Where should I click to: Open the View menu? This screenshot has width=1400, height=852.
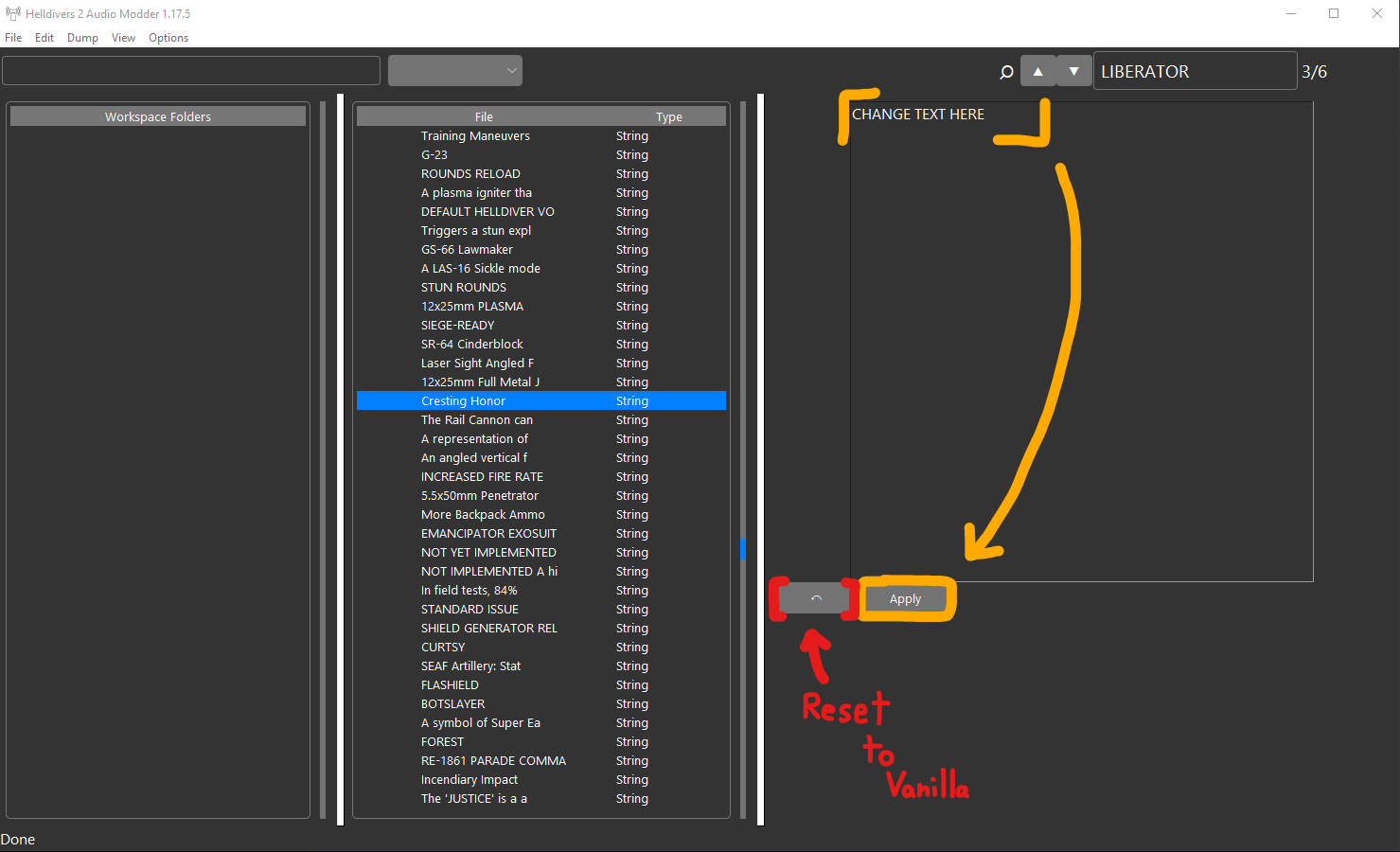(123, 38)
